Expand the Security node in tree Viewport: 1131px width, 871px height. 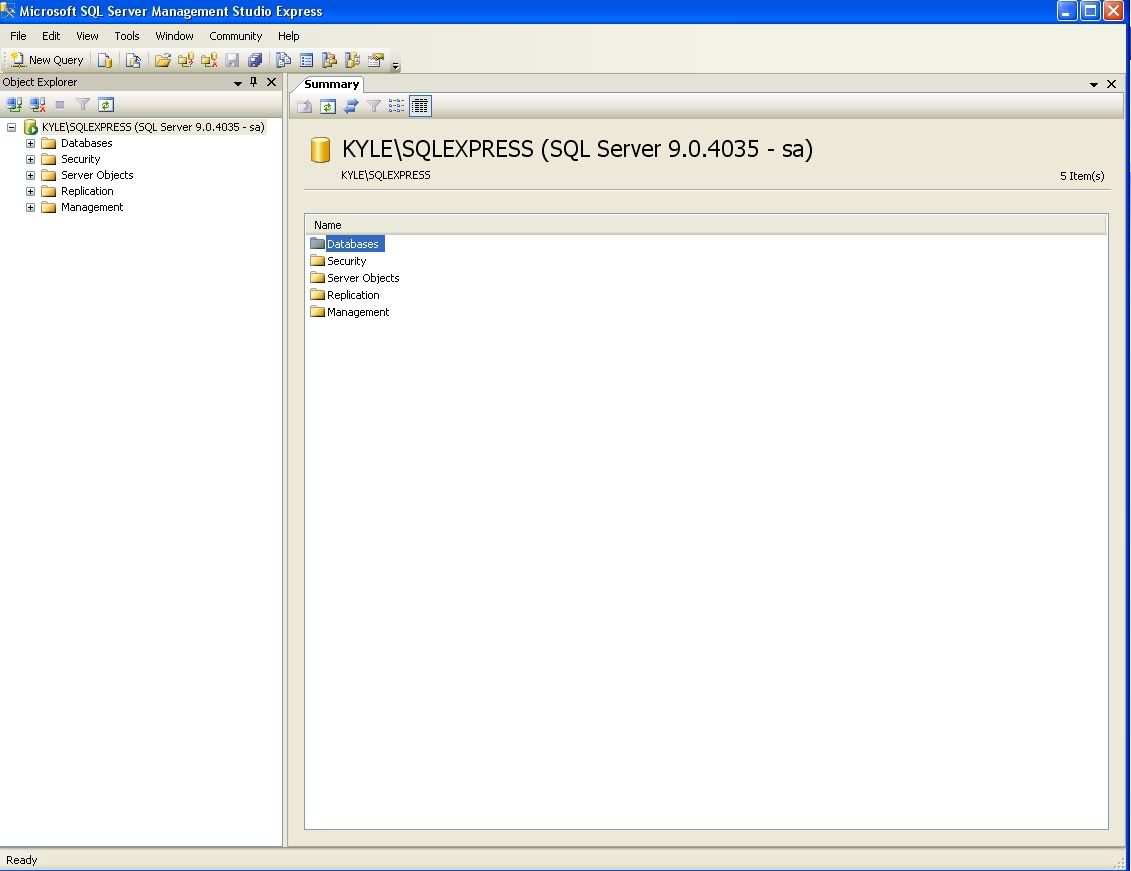click(x=30, y=159)
